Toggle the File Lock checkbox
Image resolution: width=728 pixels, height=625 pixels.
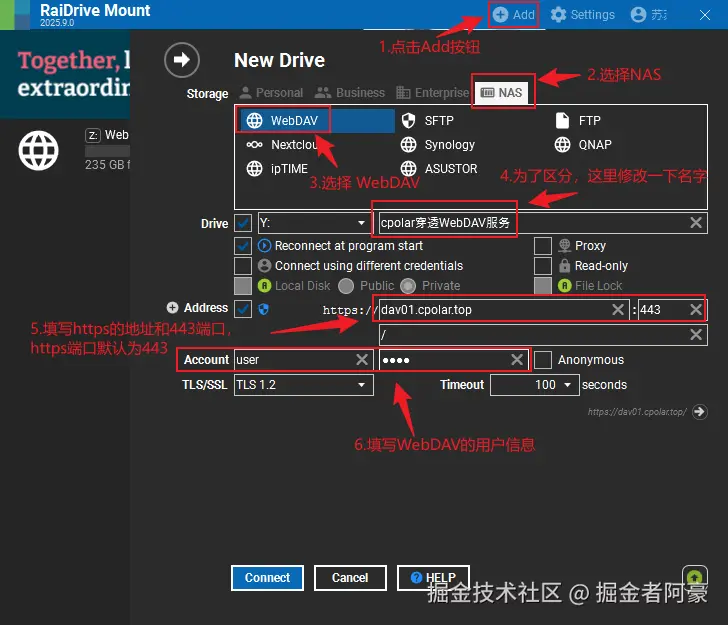543,286
